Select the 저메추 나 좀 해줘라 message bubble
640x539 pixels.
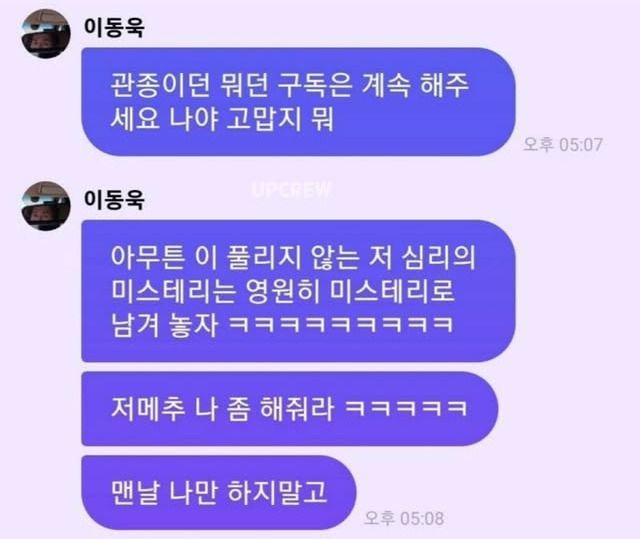pyautogui.click(x=290, y=408)
